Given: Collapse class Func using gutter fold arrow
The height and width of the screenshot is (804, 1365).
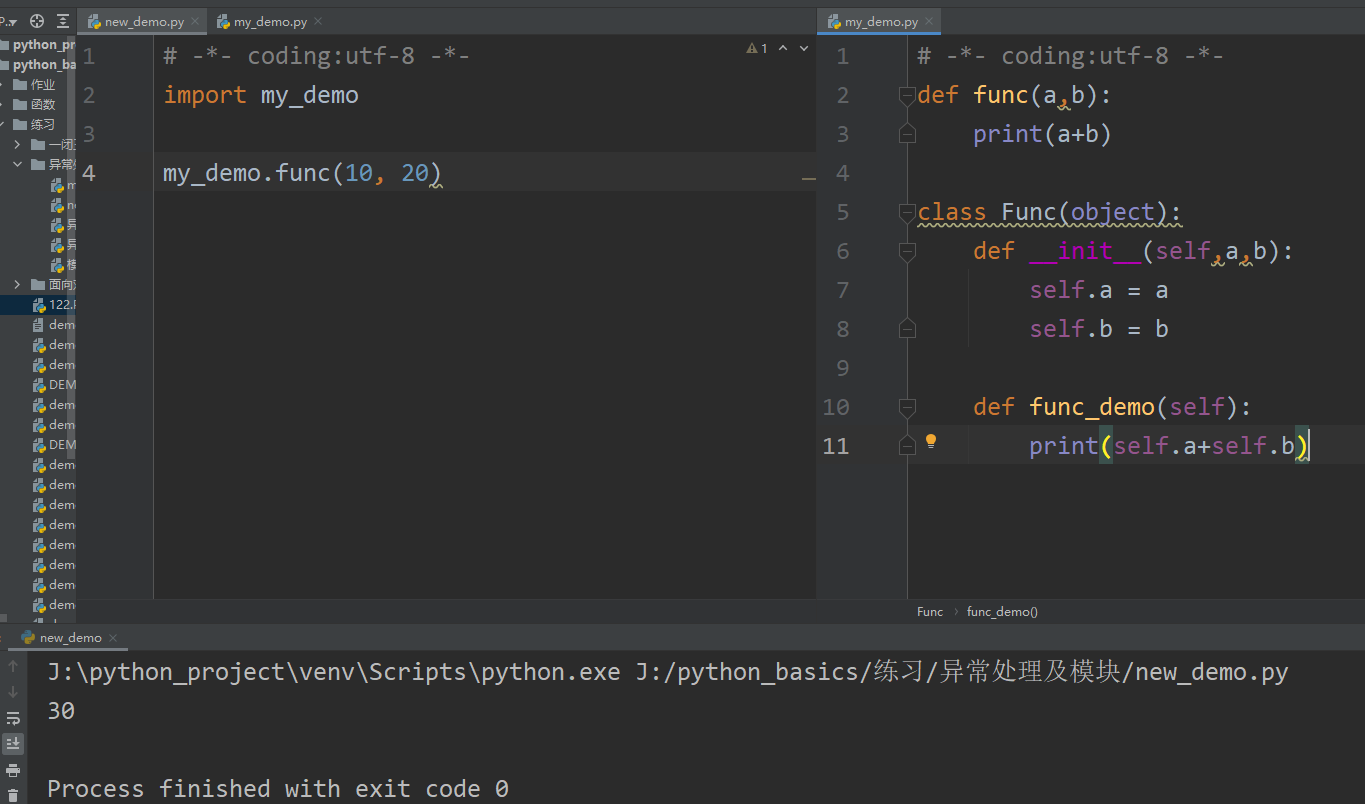Looking at the screenshot, I should click(x=906, y=212).
